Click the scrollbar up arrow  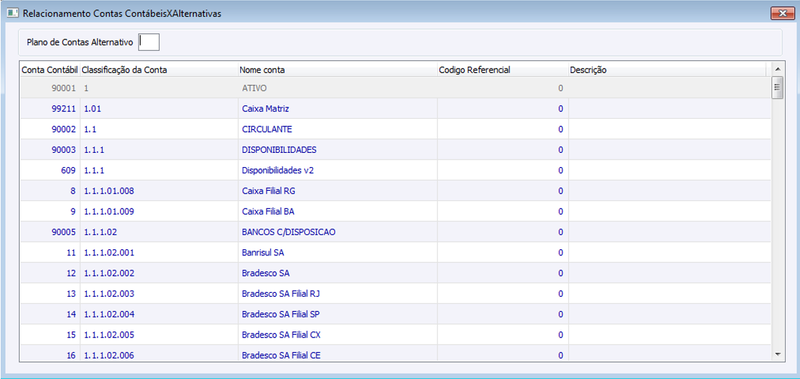point(778,69)
